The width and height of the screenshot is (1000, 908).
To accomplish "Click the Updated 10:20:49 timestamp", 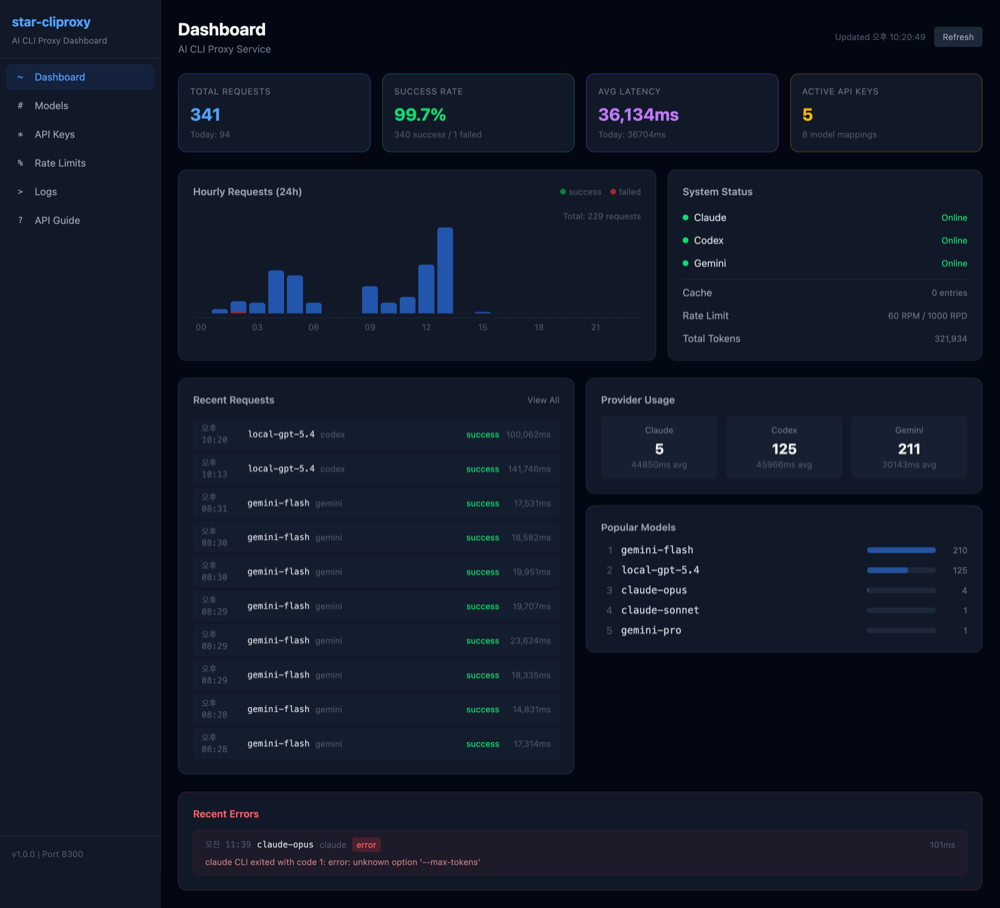I will coord(879,37).
